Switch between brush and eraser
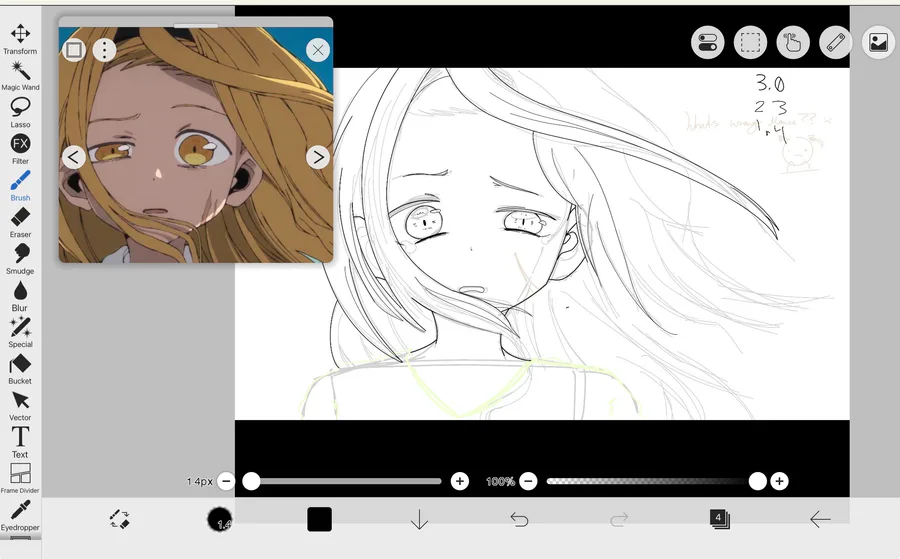The image size is (900, 559). (x=119, y=519)
